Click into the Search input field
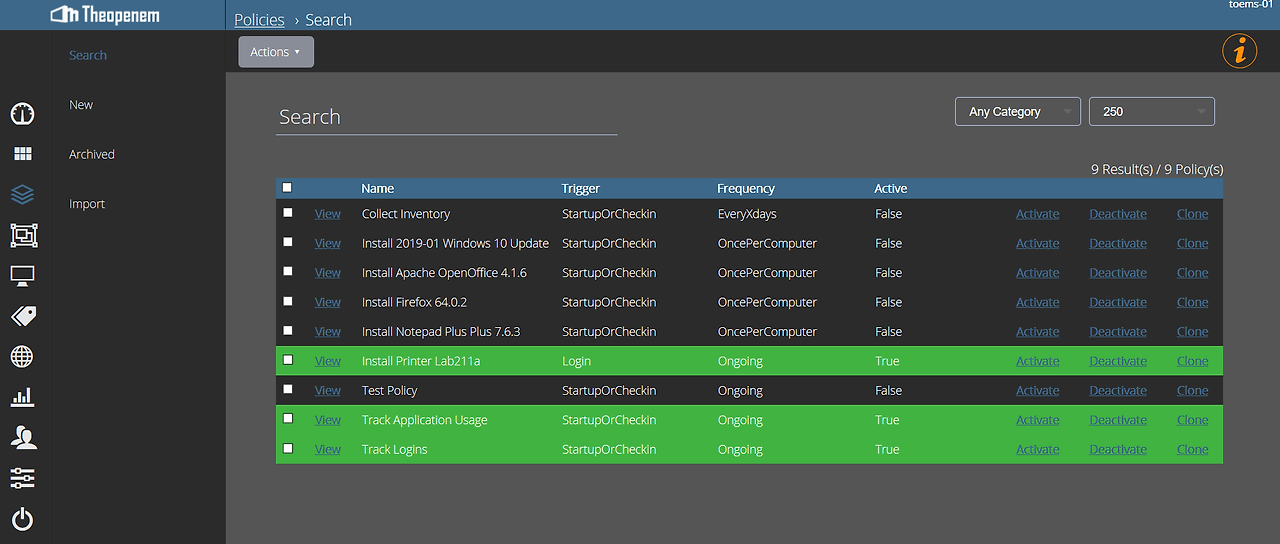Viewport: 1280px width, 544px height. point(446,117)
